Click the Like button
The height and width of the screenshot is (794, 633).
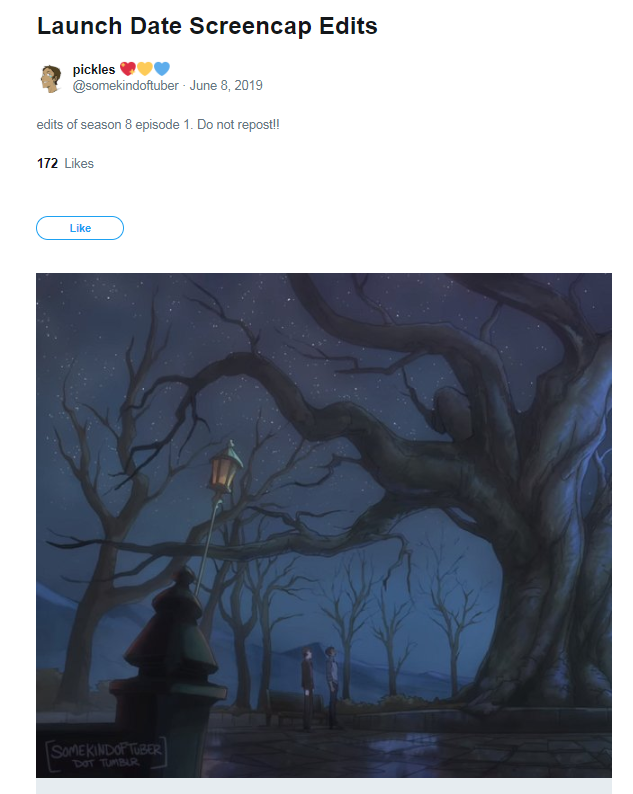pos(80,228)
